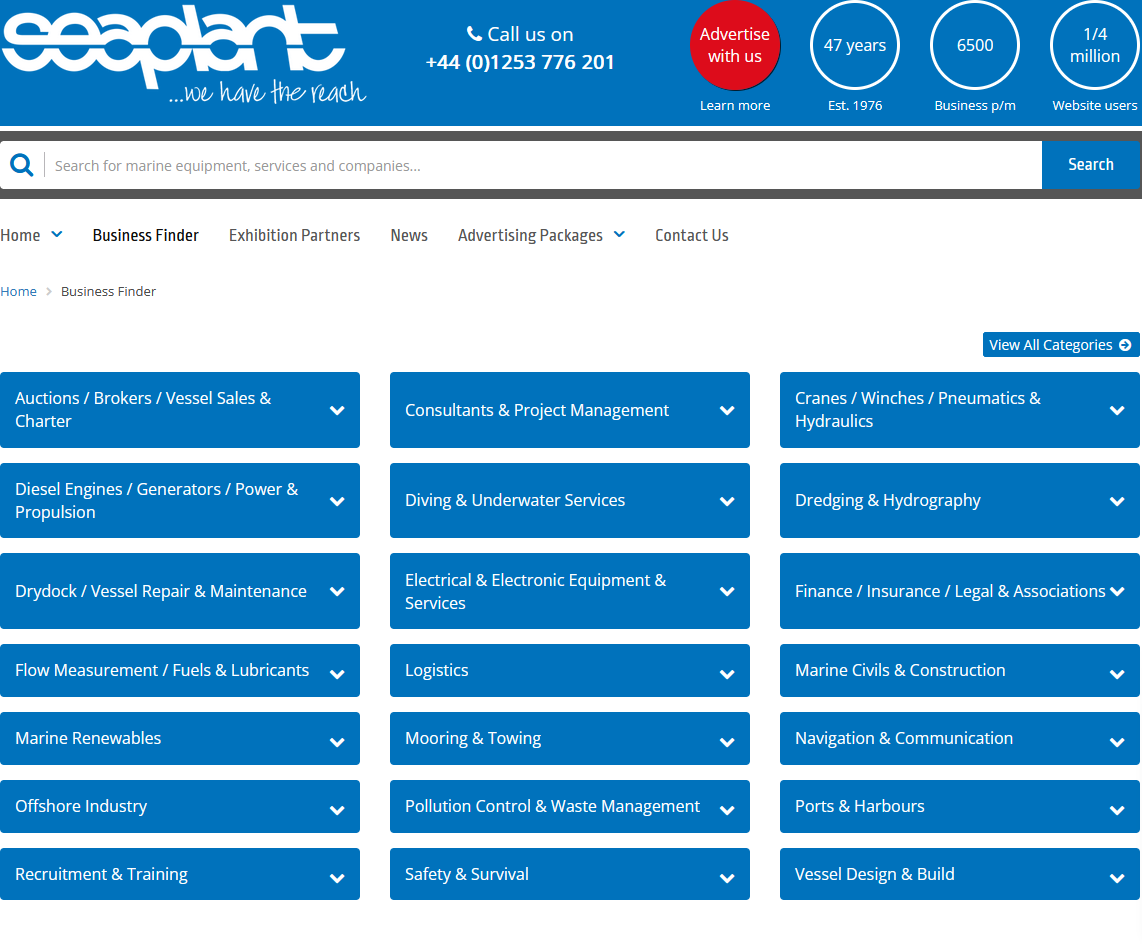Viewport: 1142px width, 944px height.
Task: Open the Home menu item
Action: (20, 235)
